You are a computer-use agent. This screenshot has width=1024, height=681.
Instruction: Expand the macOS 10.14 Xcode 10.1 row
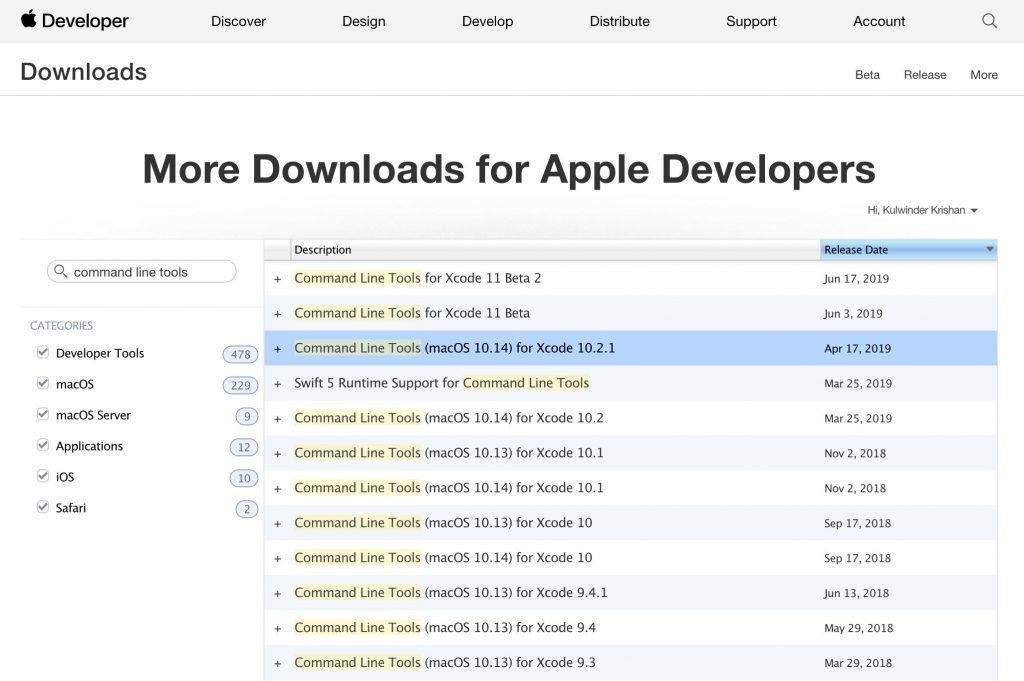pos(278,488)
